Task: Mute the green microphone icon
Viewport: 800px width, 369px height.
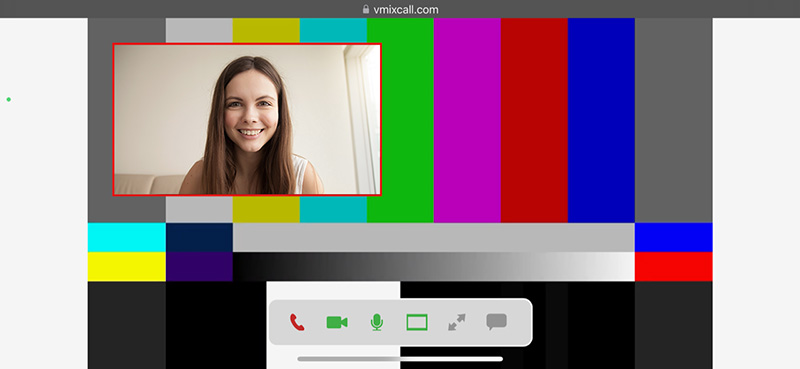Action: click(x=377, y=322)
